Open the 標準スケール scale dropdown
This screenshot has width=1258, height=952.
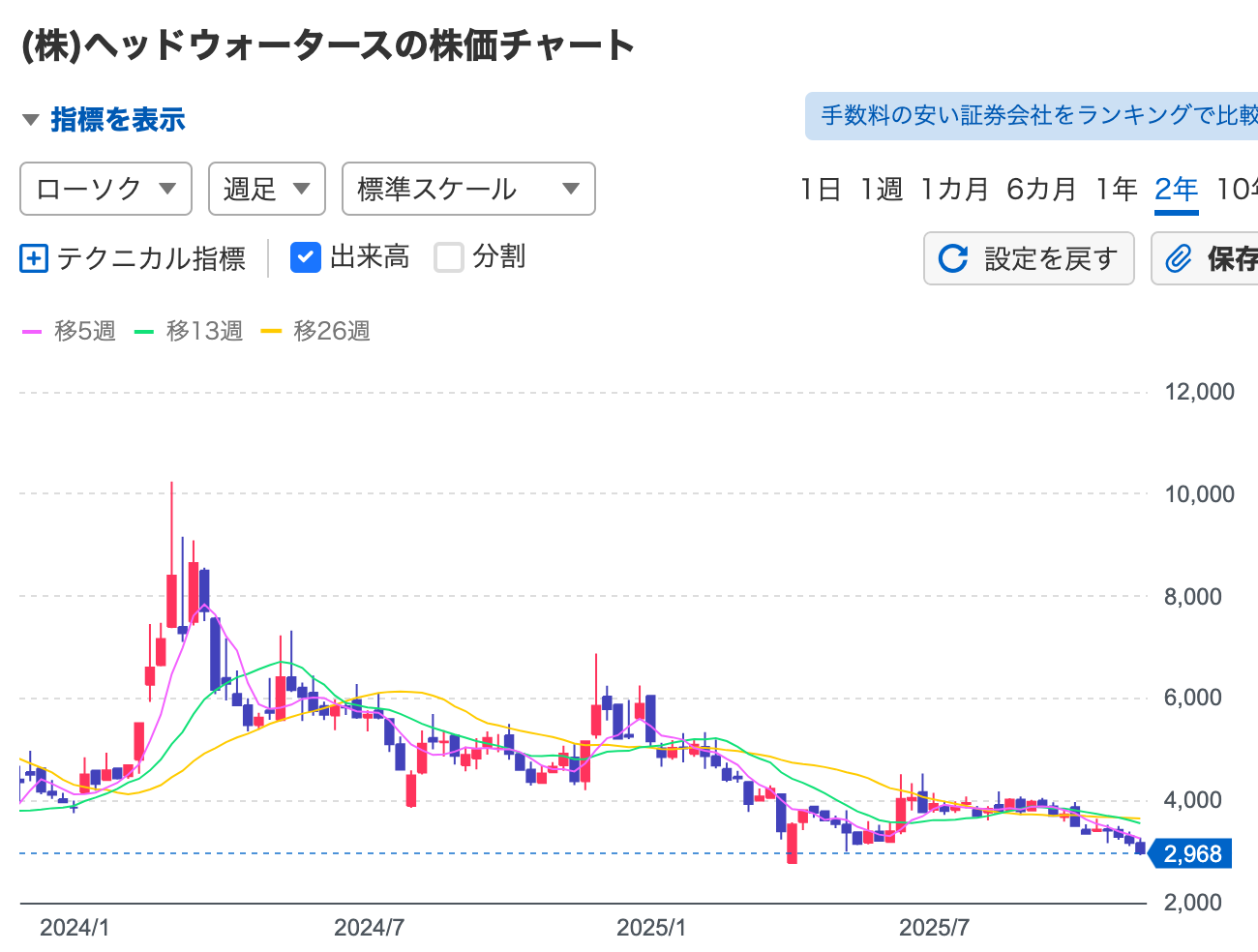click(x=468, y=189)
